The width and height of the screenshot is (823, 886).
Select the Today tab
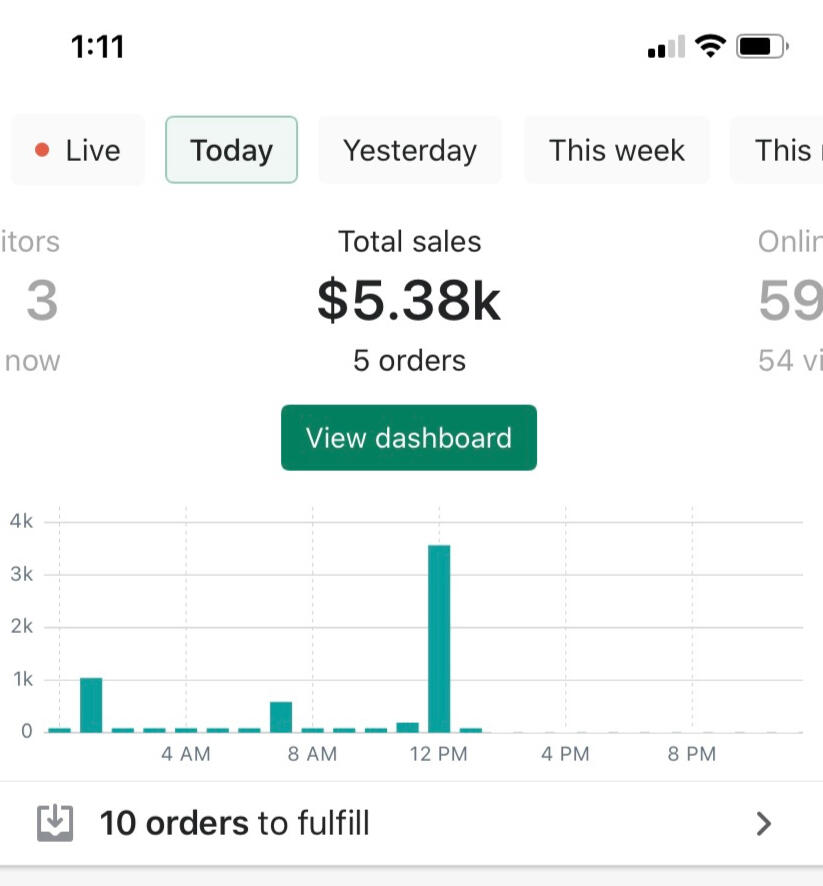coord(231,150)
